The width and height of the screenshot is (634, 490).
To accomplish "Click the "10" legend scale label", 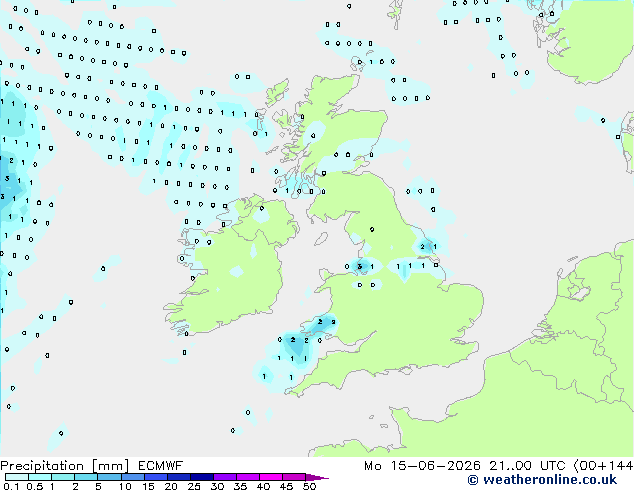I will [125, 486].
